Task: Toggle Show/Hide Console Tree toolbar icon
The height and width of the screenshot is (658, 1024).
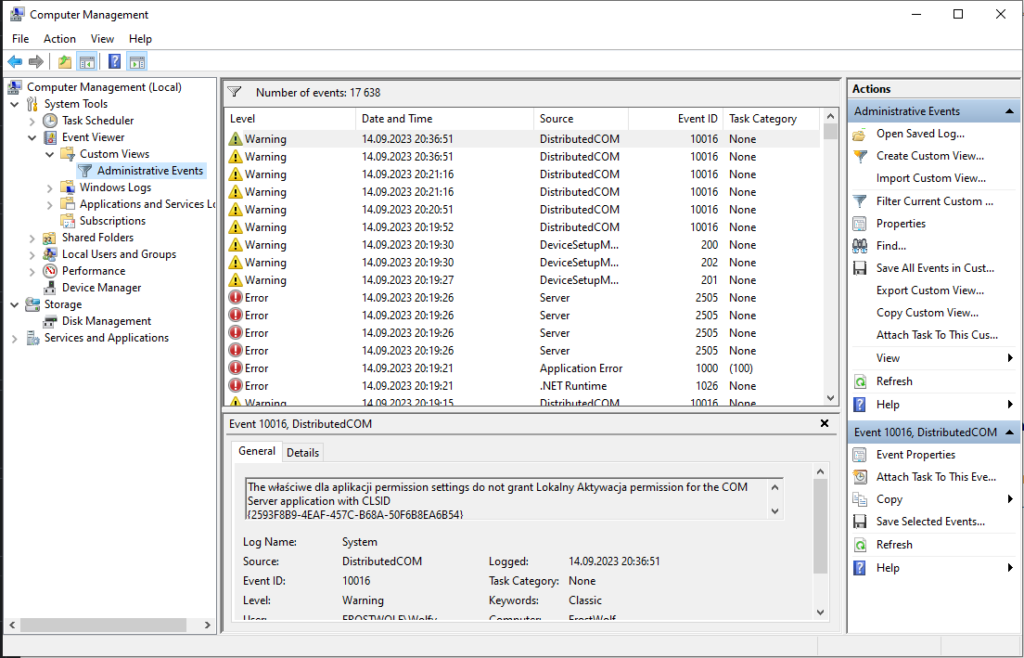Action: click(x=86, y=62)
